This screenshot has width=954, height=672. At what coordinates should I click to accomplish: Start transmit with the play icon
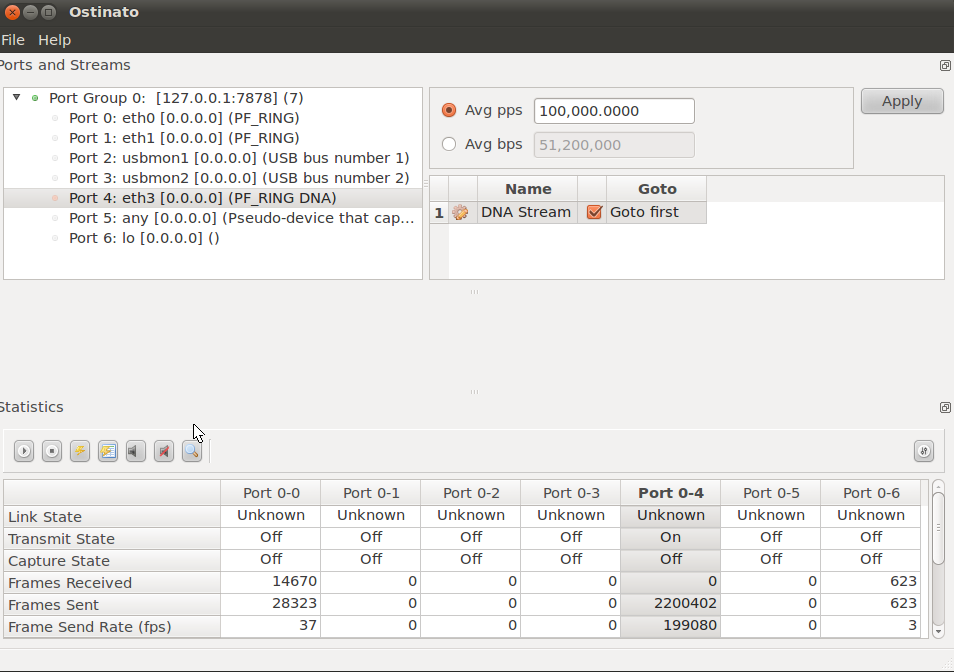pos(24,451)
